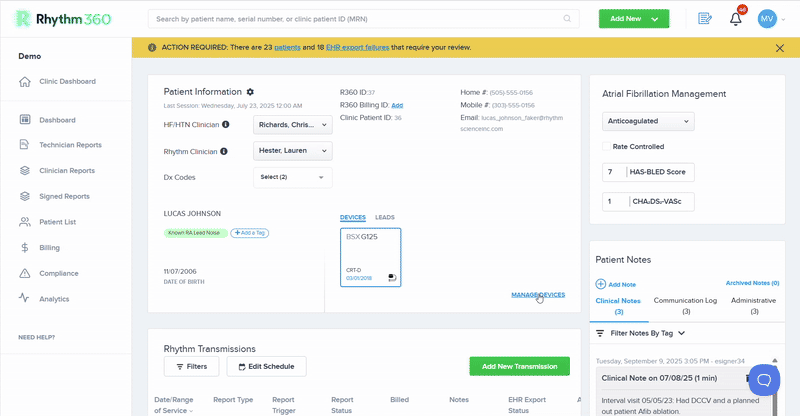Click the patient search input field

(x=363, y=19)
